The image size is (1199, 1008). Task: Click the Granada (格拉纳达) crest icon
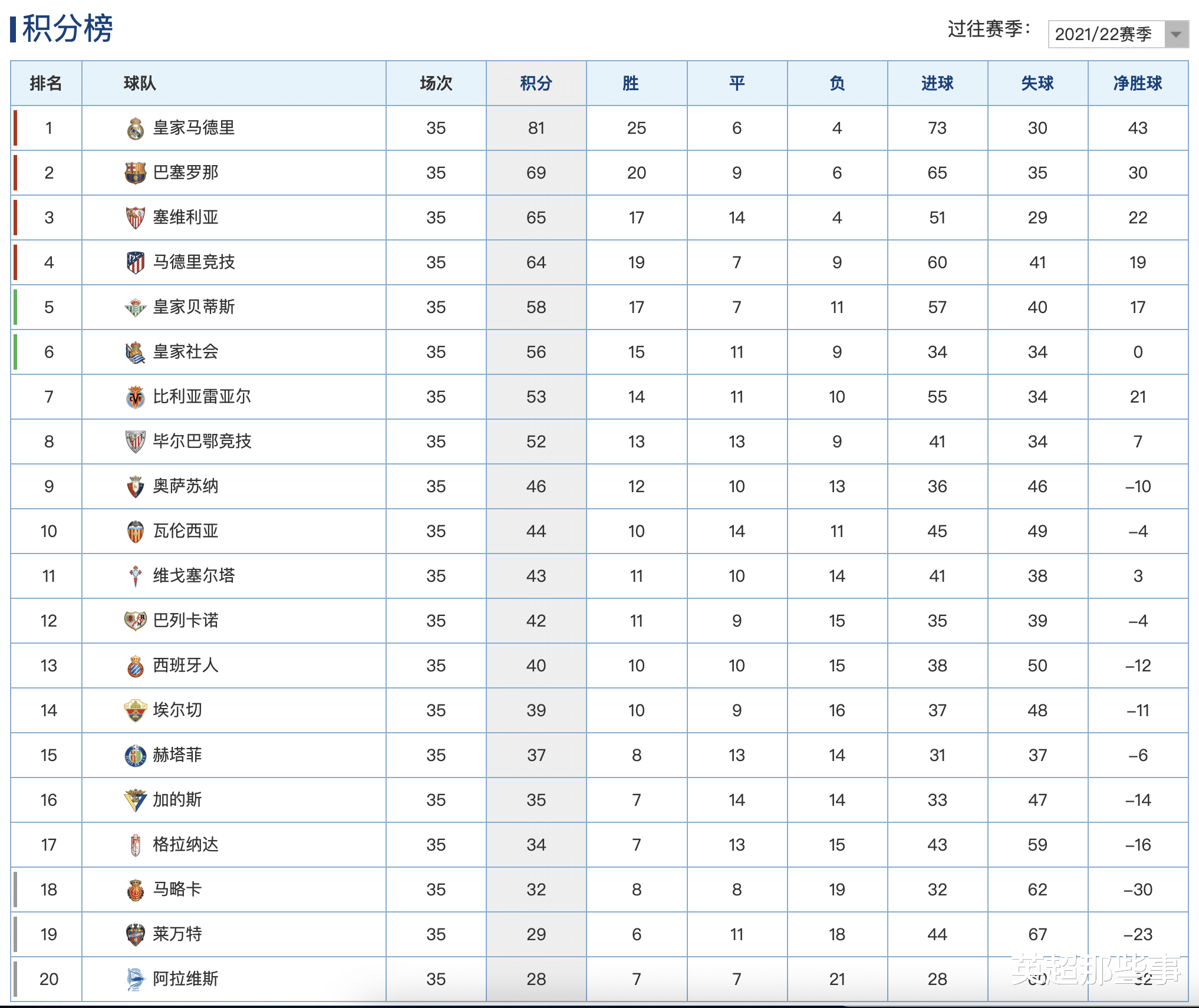tap(136, 845)
